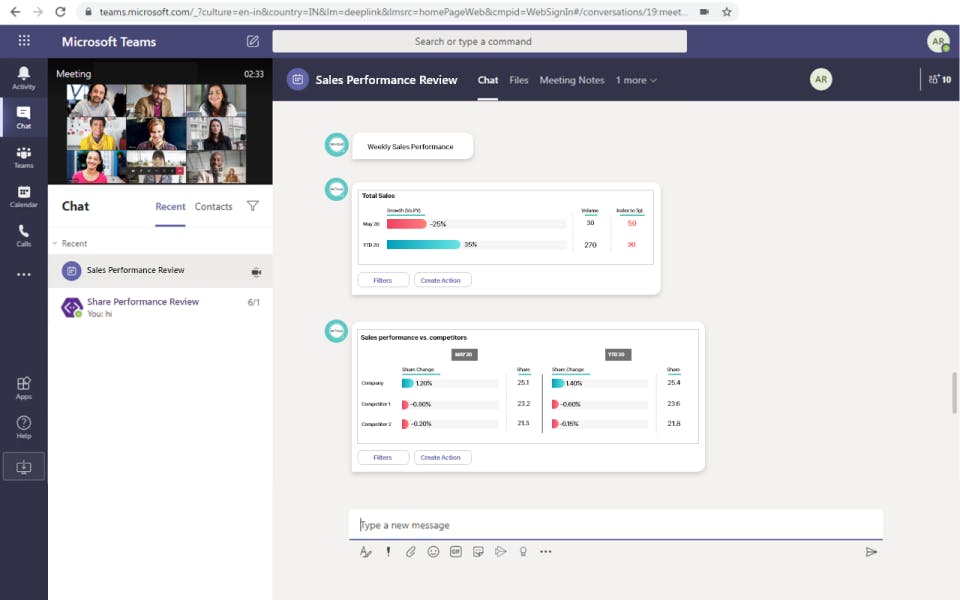This screenshot has width=960, height=600.
Task: Click the 'Type a new message' field
Action: [615, 525]
